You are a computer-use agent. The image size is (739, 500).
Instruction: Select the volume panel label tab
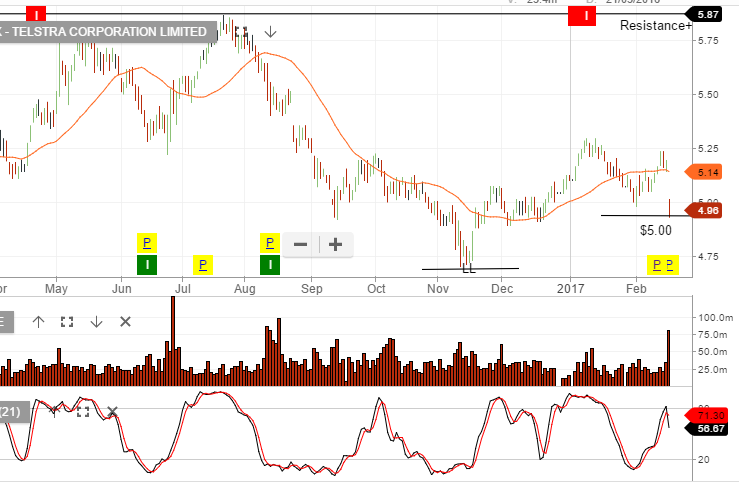pos(7,322)
